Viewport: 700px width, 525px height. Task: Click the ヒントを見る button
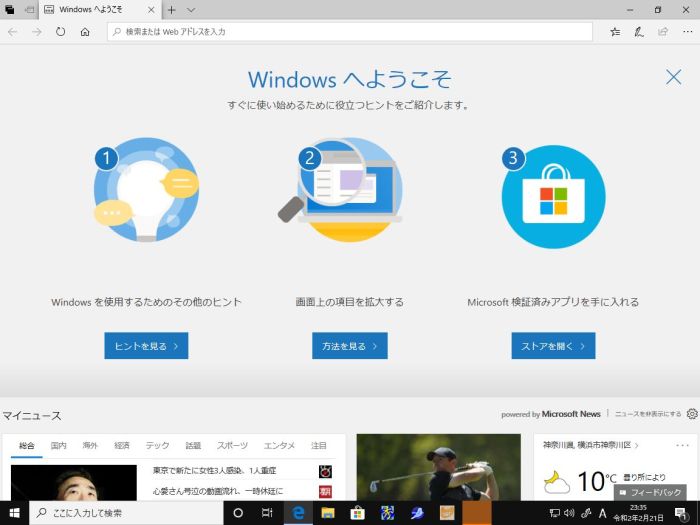point(146,346)
